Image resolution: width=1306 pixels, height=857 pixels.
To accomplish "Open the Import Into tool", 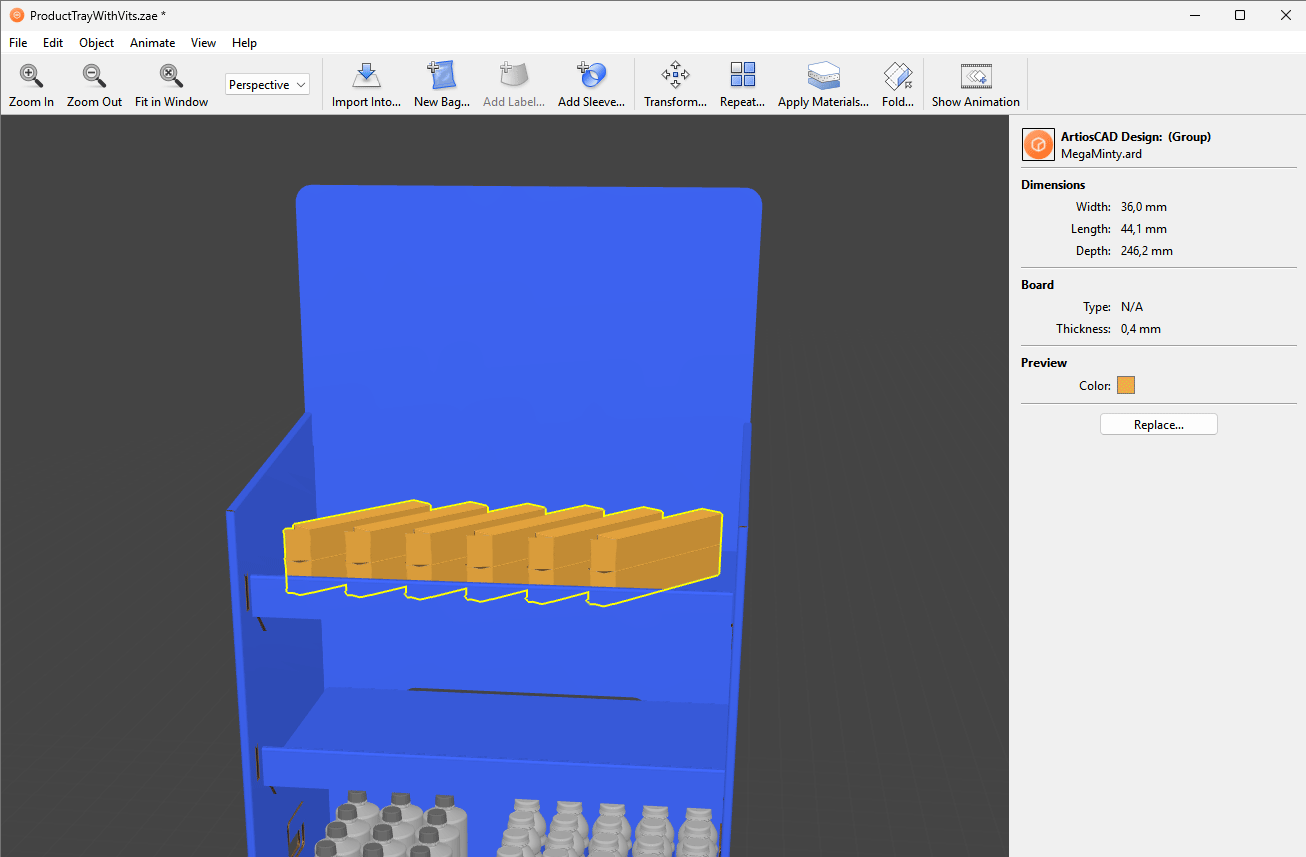I will coord(366,76).
